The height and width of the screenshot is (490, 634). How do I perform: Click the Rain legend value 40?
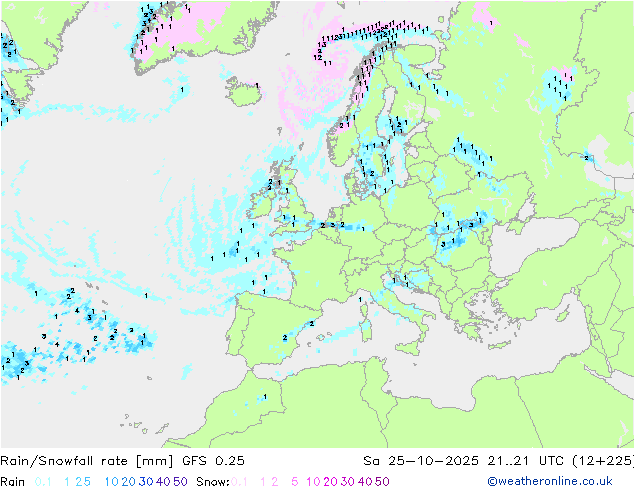[x=163, y=482]
